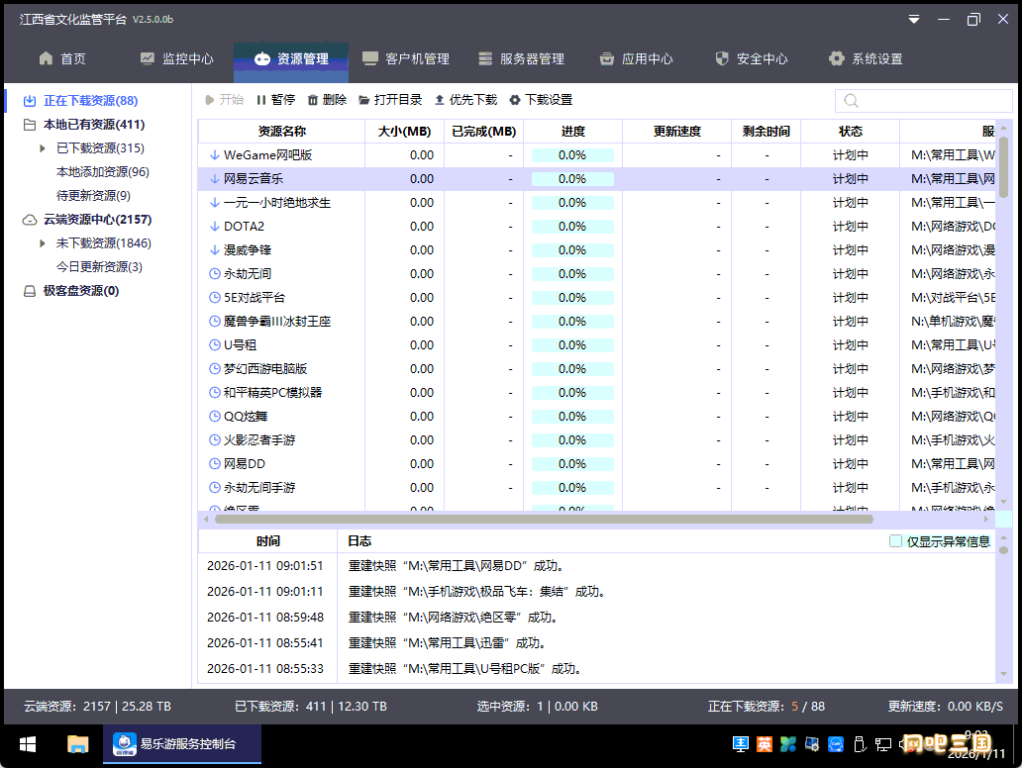Open directory via 打开目录 folder icon
This screenshot has height=768, width=1022.
pyautogui.click(x=364, y=100)
